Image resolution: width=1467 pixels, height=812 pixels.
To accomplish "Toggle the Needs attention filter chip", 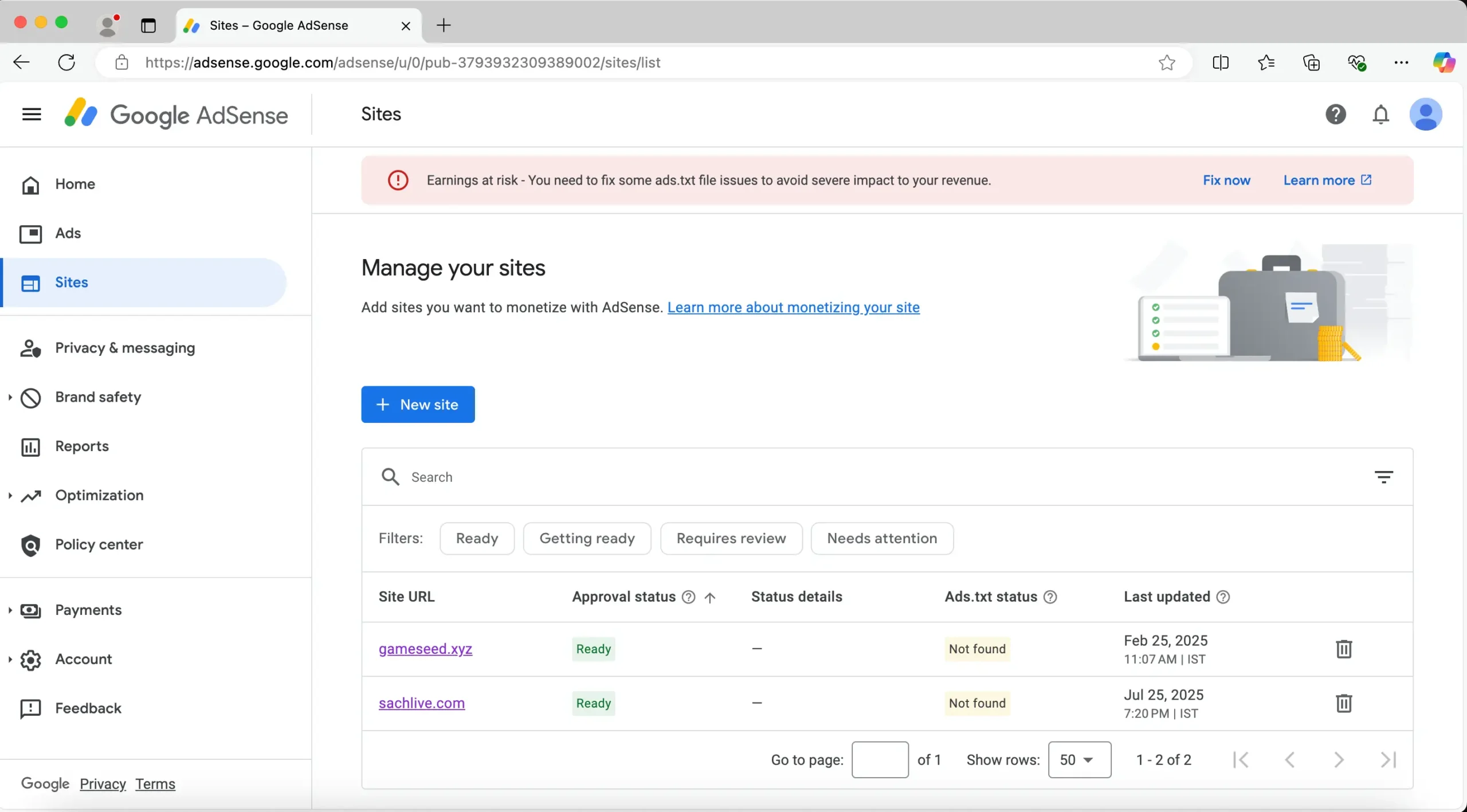I will point(882,538).
